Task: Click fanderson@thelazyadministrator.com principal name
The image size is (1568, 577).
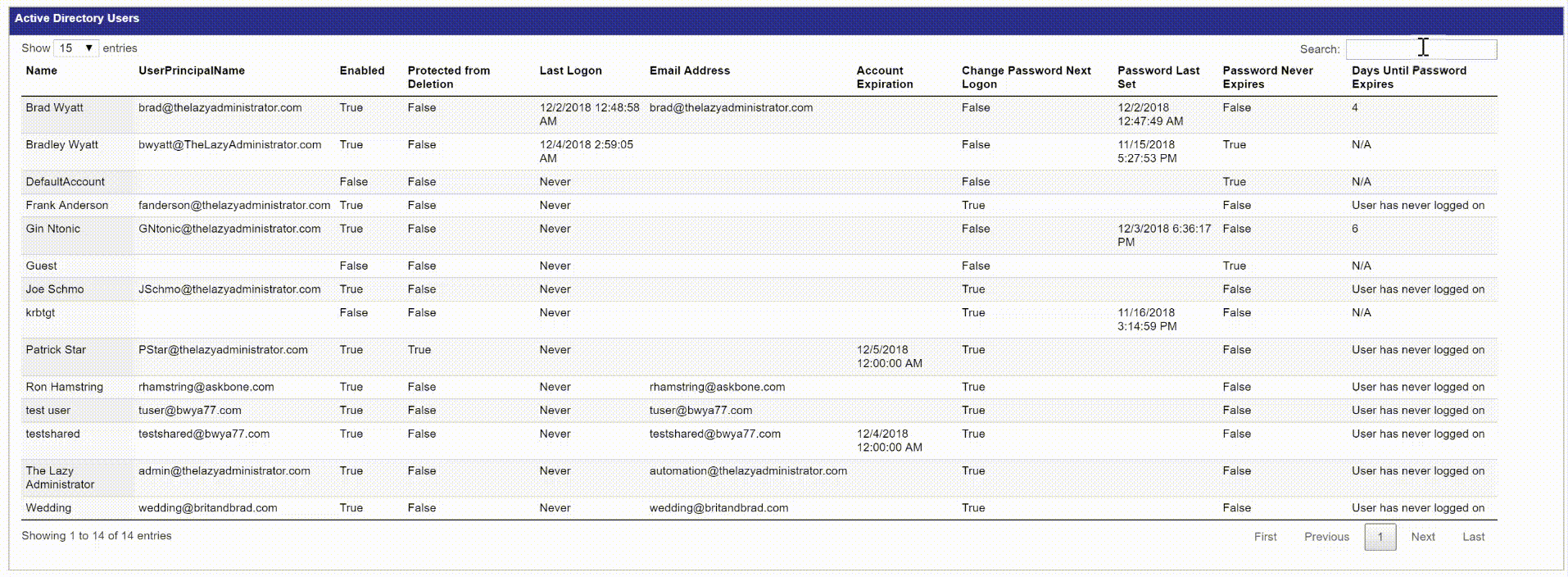Action: [234, 206]
